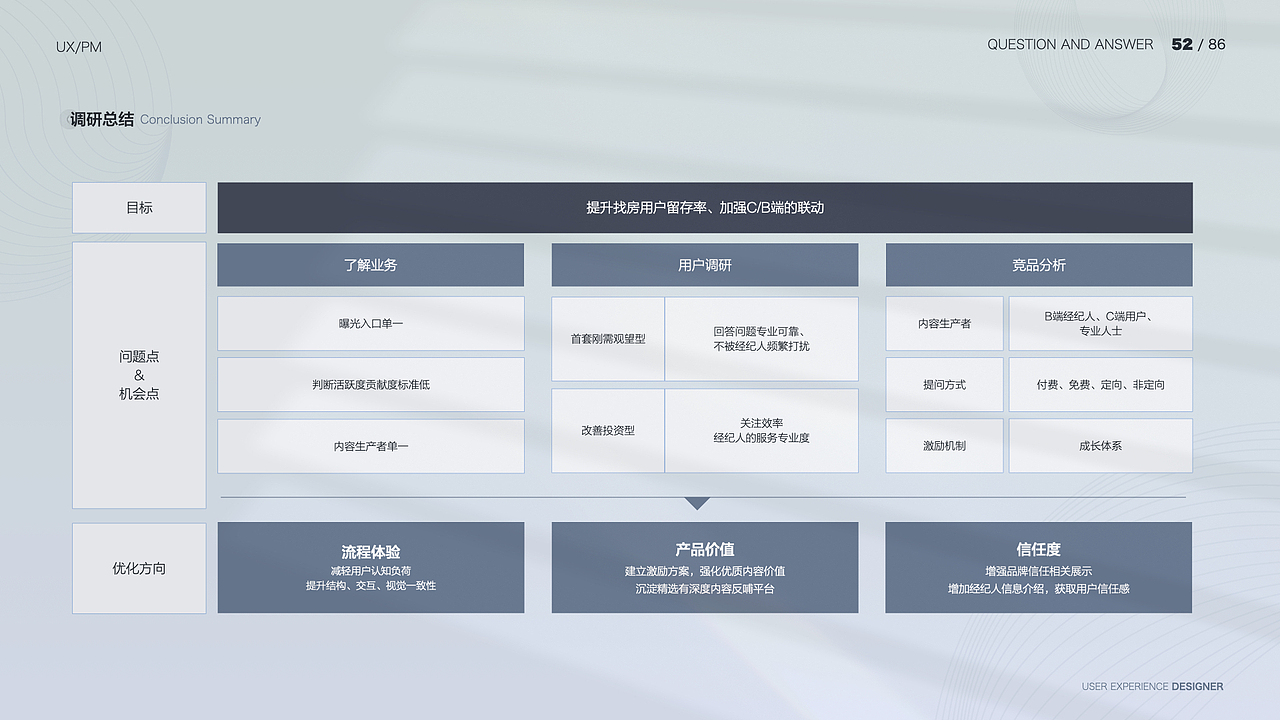Select the 曝光入口单一 box

click(x=371, y=323)
